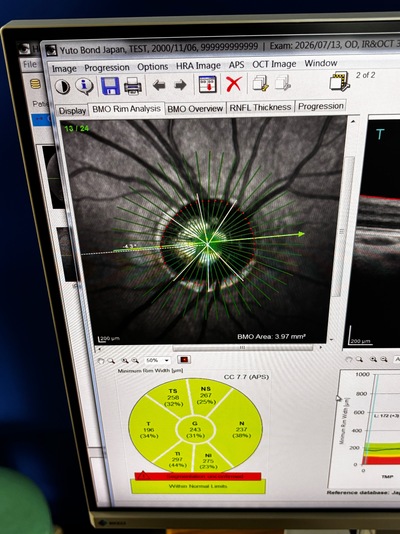Click the half-circle contrast icon in toolbar
This screenshot has height=534, width=400.
[62, 87]
